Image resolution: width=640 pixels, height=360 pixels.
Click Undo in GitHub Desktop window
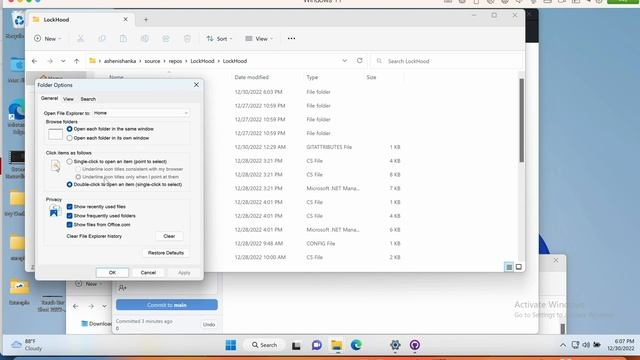tap(209, 324)
